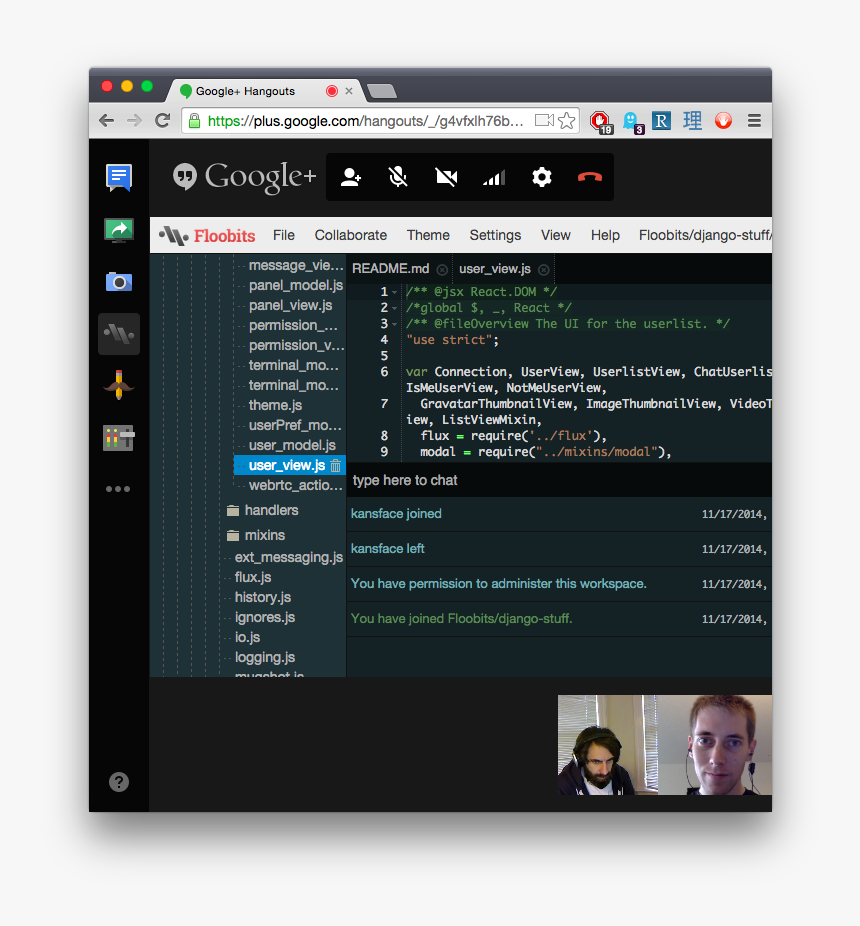The height and width of the screenshot is (926, 860).
Task: Close the README.md tab
Action: click(x=442, y=270)
